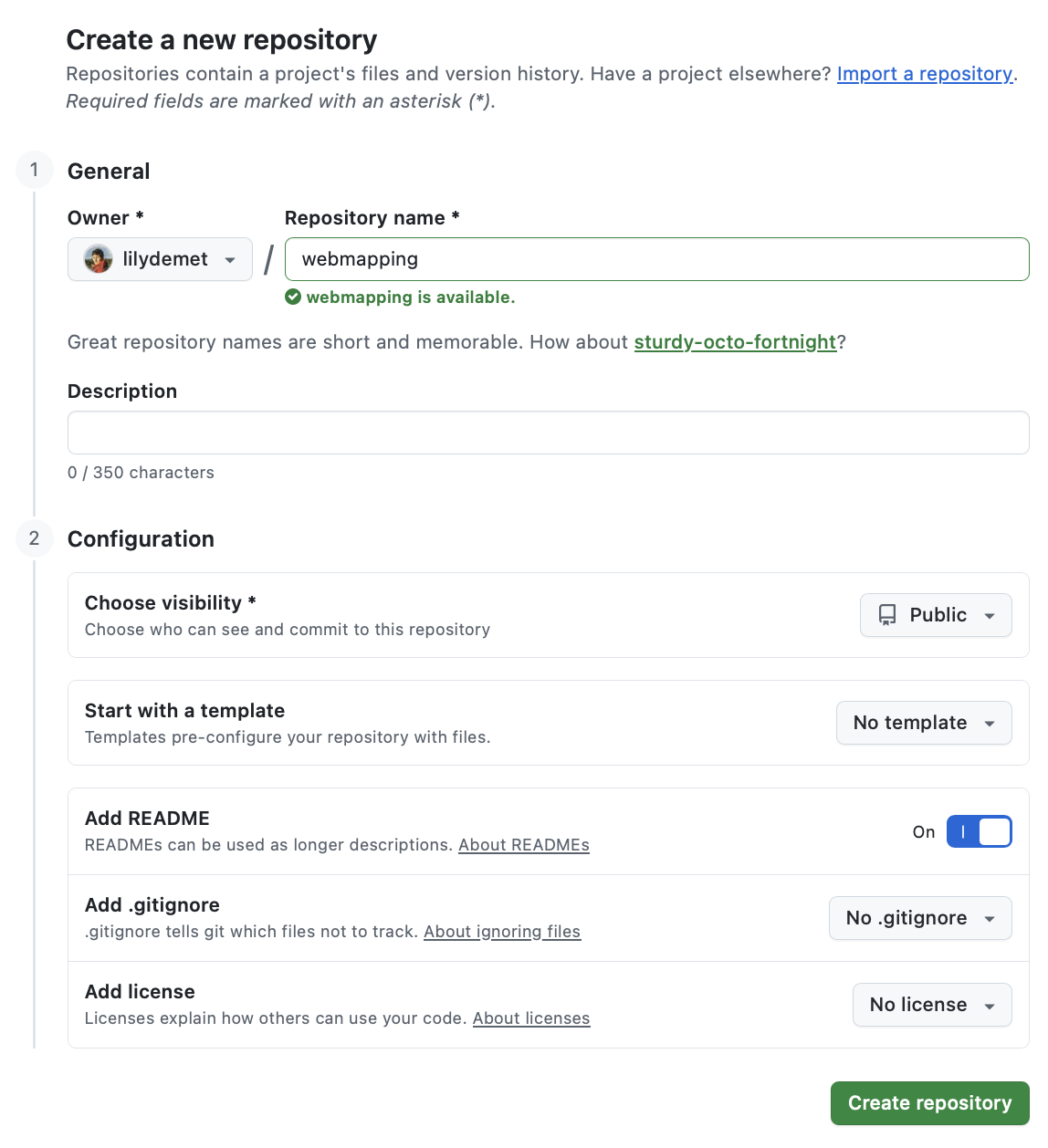
Task: Expand the No template dropdown
Action: point(924,723)
